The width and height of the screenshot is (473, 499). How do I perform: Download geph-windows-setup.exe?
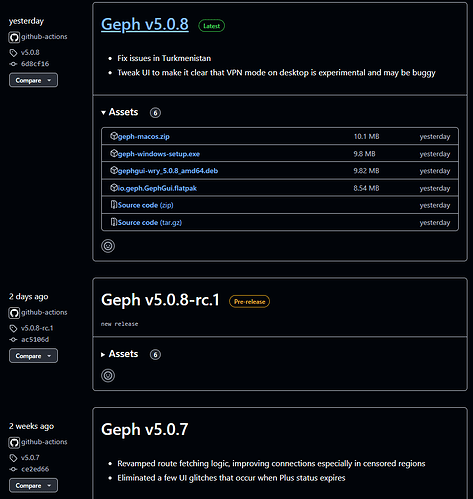click(159, 154)
